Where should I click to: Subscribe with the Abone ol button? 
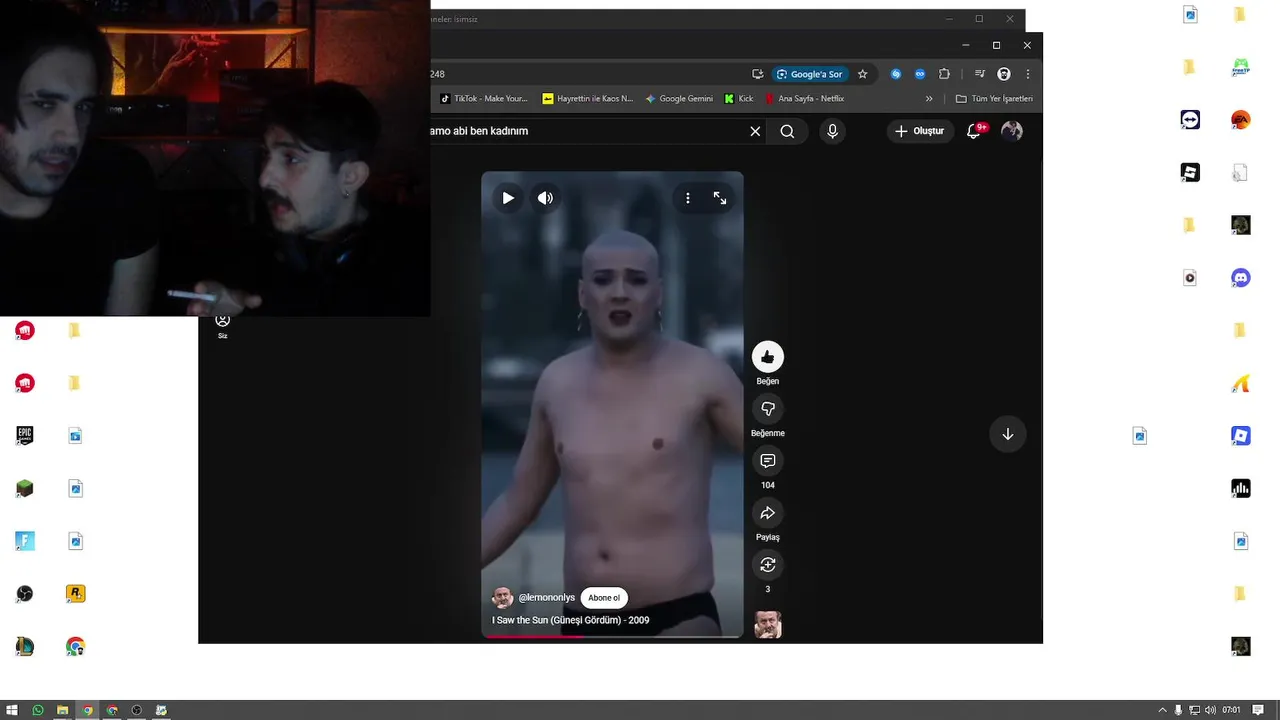coord(604,598)
